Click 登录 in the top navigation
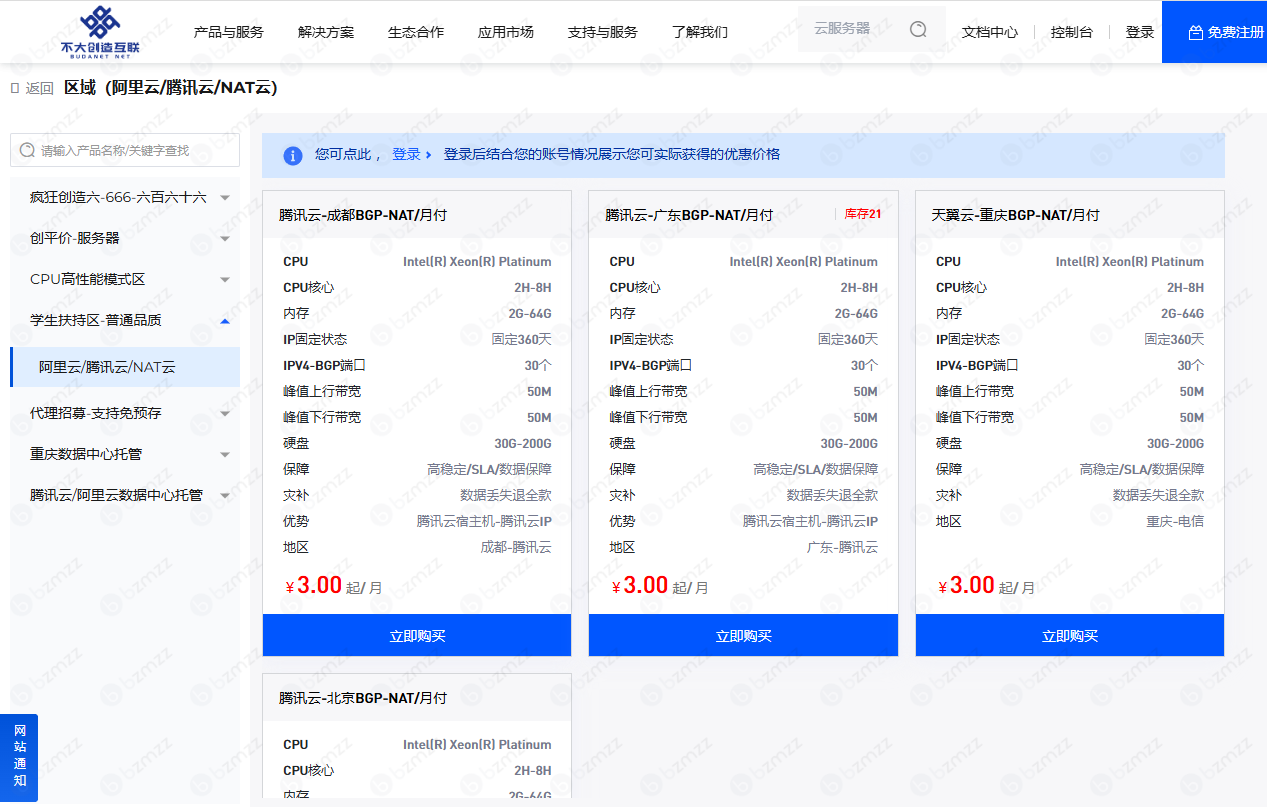This screenshot has width=1267, height=807. pos(1140,32)
